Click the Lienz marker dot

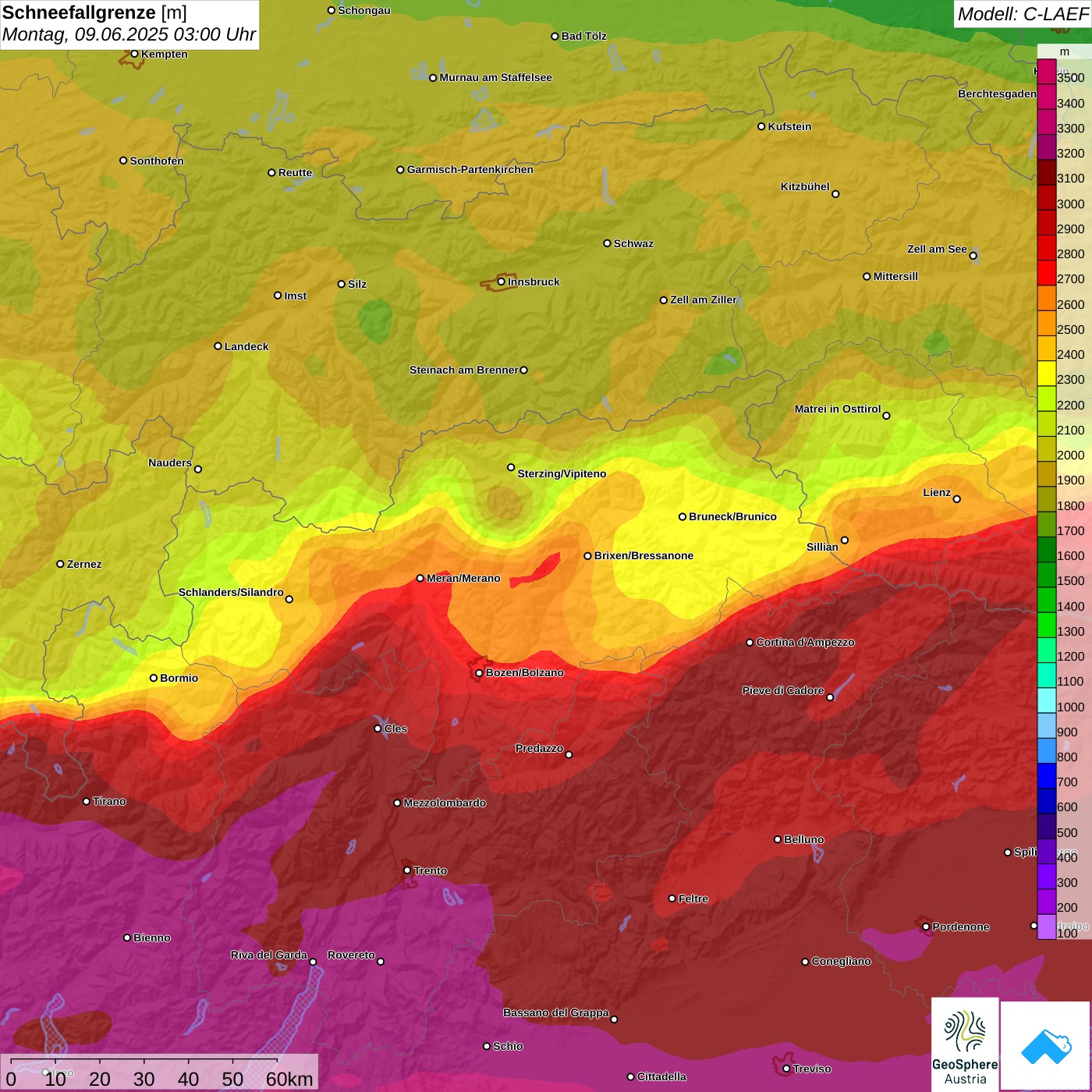(x=957, y=499)
